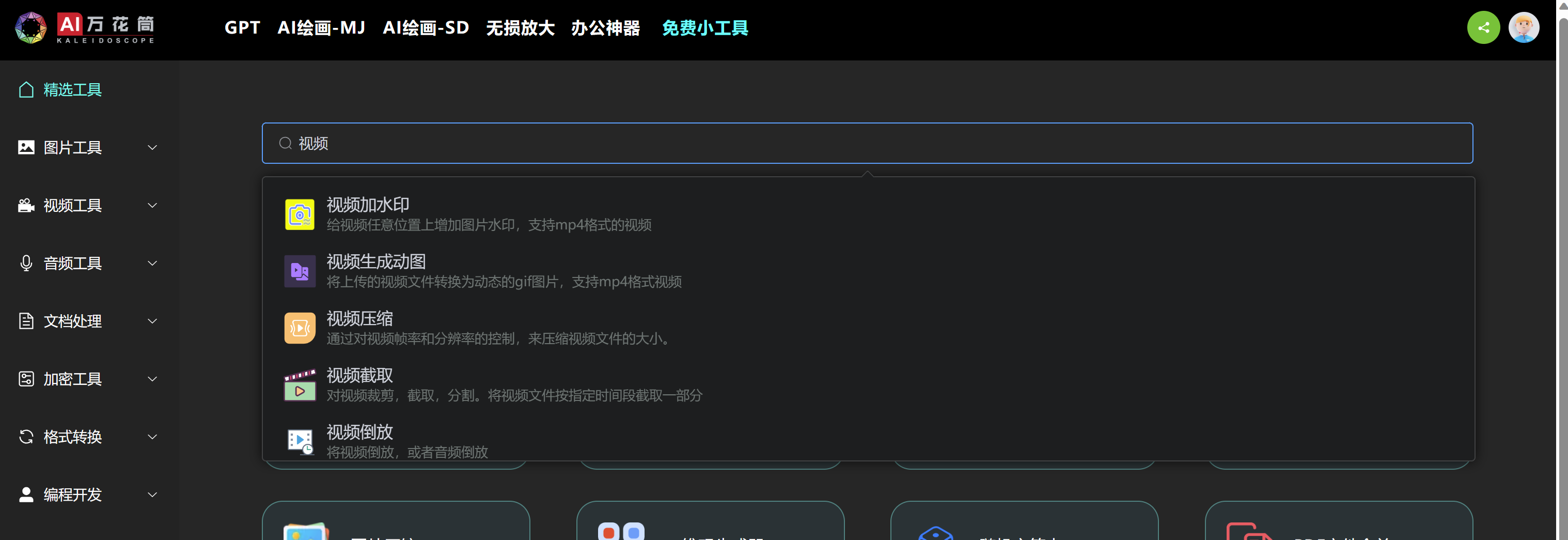Expand the 视频工具 chevron
The image size is (1568, 540).
(x=152, y=205)
